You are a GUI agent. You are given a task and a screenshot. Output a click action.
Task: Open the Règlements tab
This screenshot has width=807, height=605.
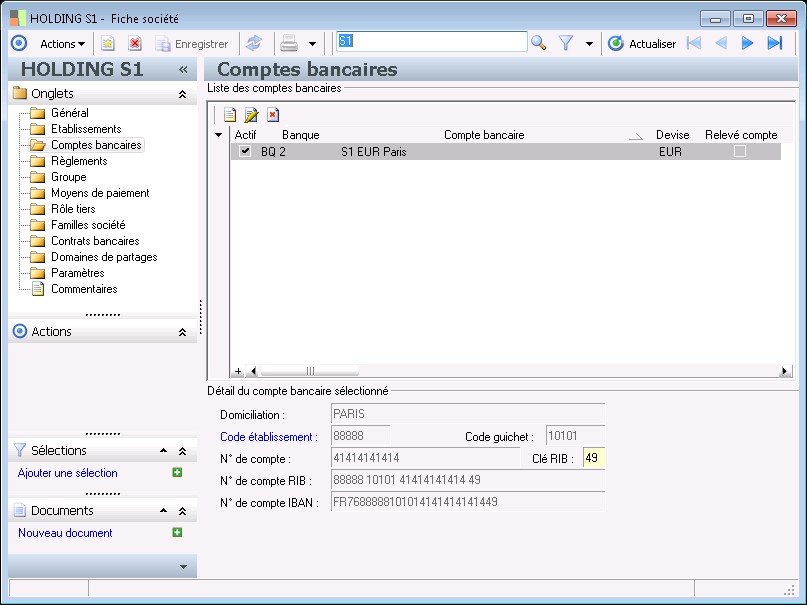point(79,161)
